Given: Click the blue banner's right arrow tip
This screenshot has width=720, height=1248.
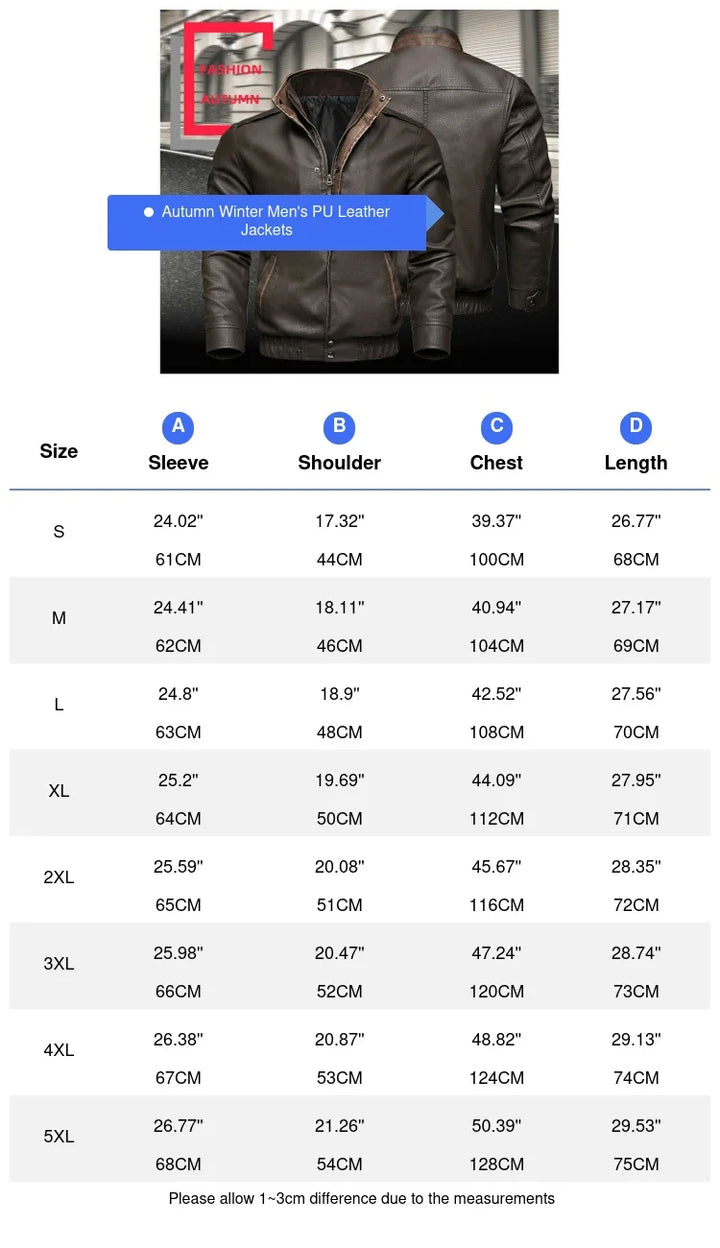Looking at the screenshot, I should [436, 213].
